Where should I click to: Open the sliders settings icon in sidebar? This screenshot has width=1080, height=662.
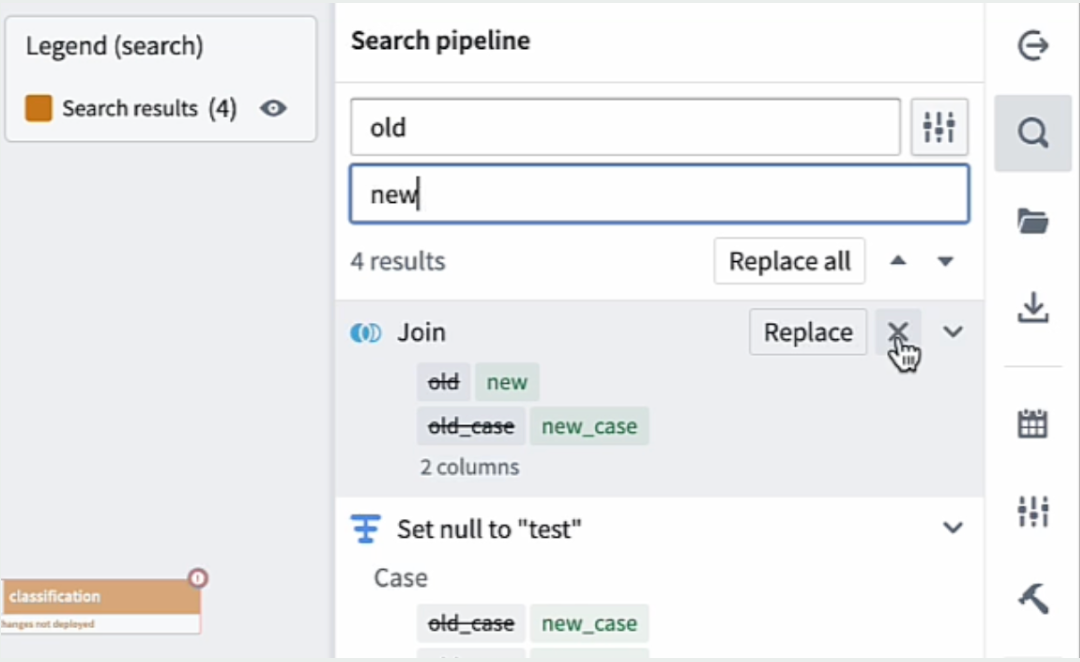pos(1033,511)
